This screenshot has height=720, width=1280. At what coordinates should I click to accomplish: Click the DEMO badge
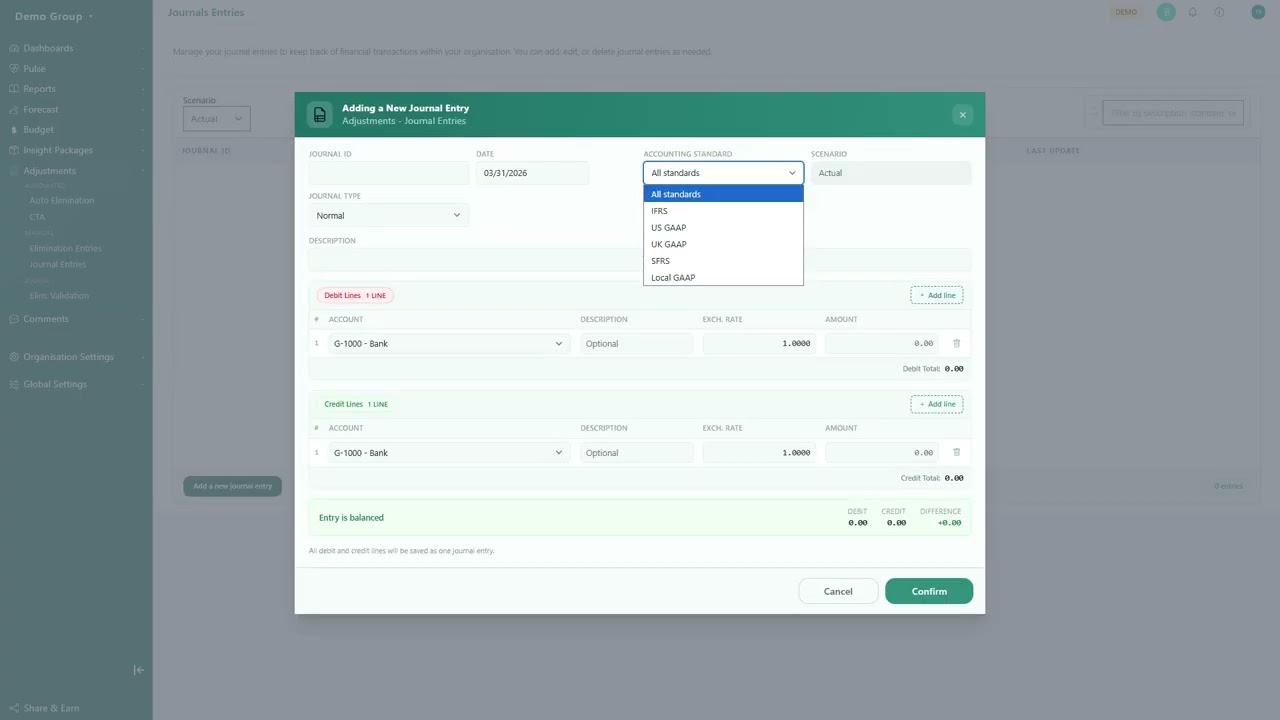pyautogui.click(x=1126, y=12)
